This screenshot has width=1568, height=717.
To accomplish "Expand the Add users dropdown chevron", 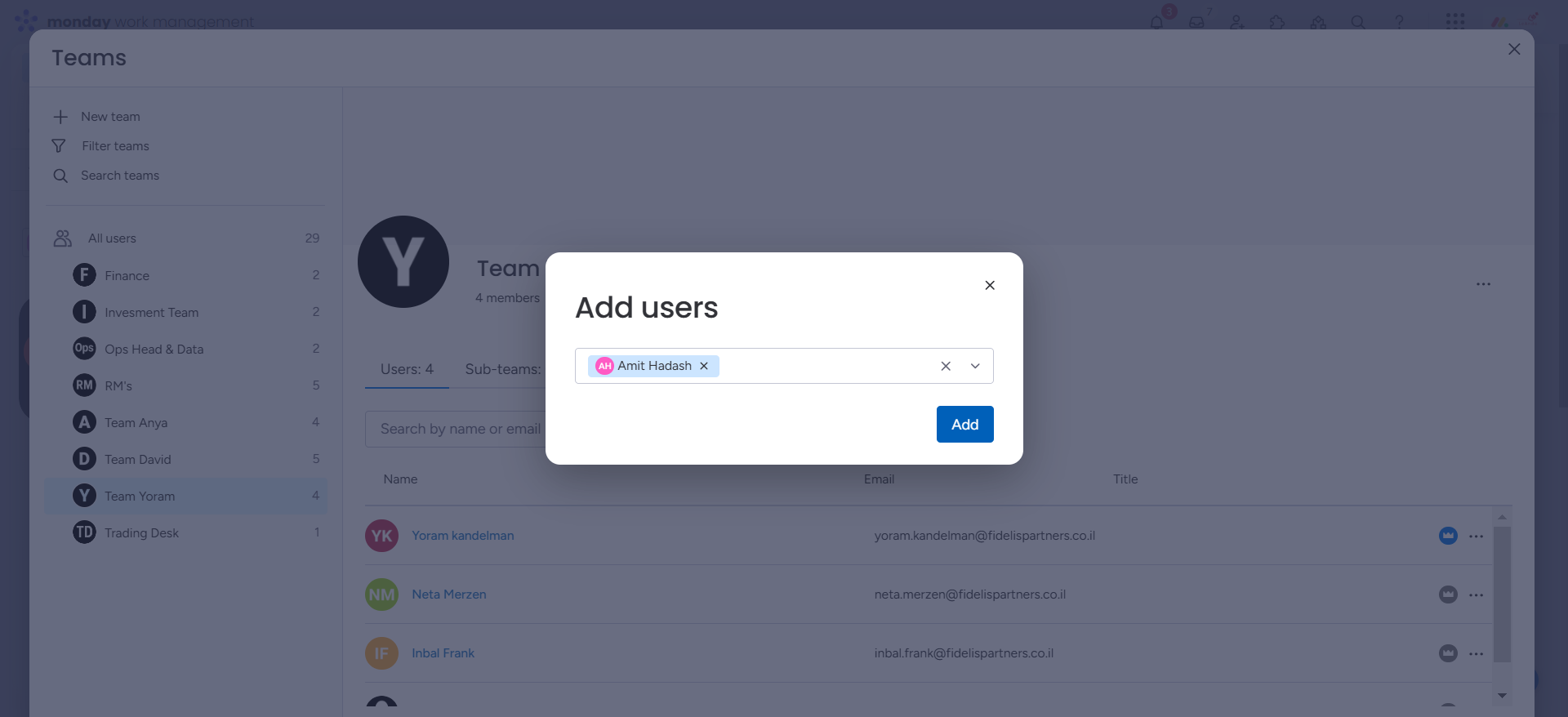I will click(x=975, y=366).
